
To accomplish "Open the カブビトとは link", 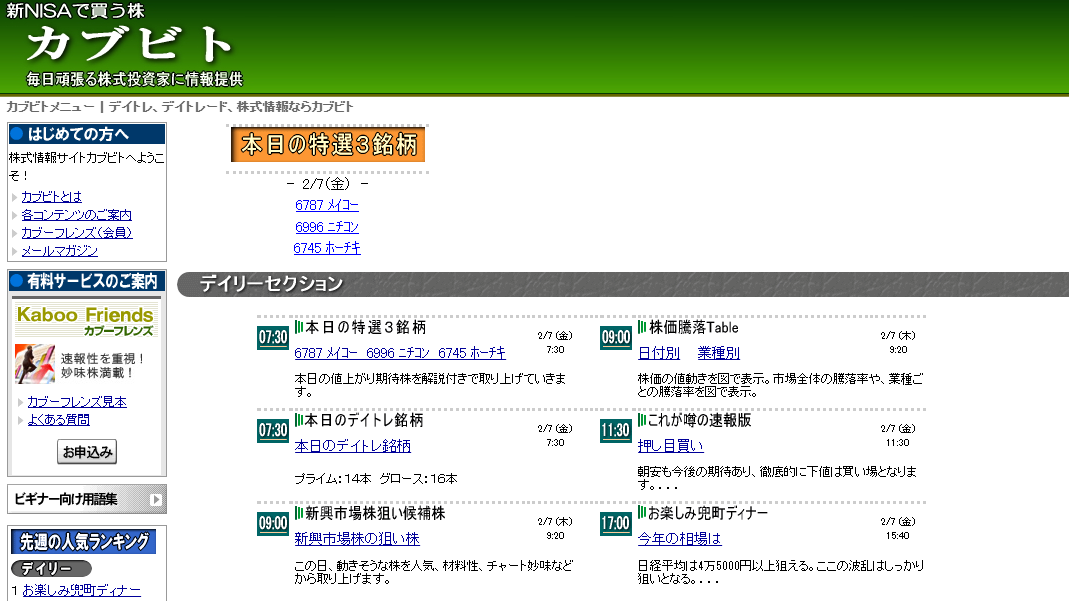I will tap(52, 197).
